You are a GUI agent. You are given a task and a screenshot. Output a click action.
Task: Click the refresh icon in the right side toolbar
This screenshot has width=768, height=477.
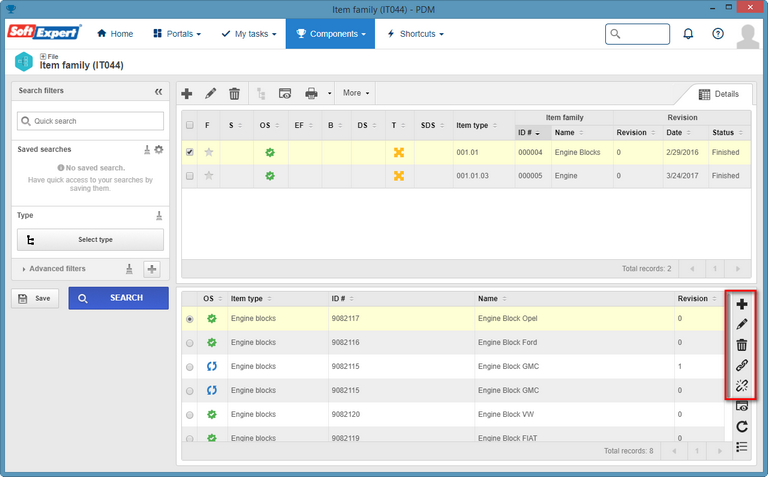coord(742,427)
